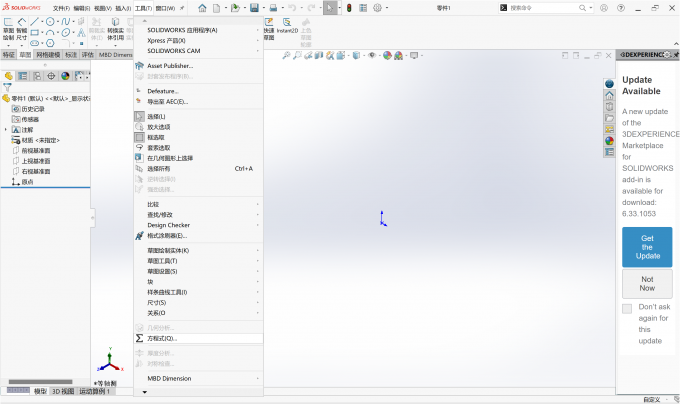680x404 pixels.
Task: Open Appearances task pane tab
Action: pos(609,141)
